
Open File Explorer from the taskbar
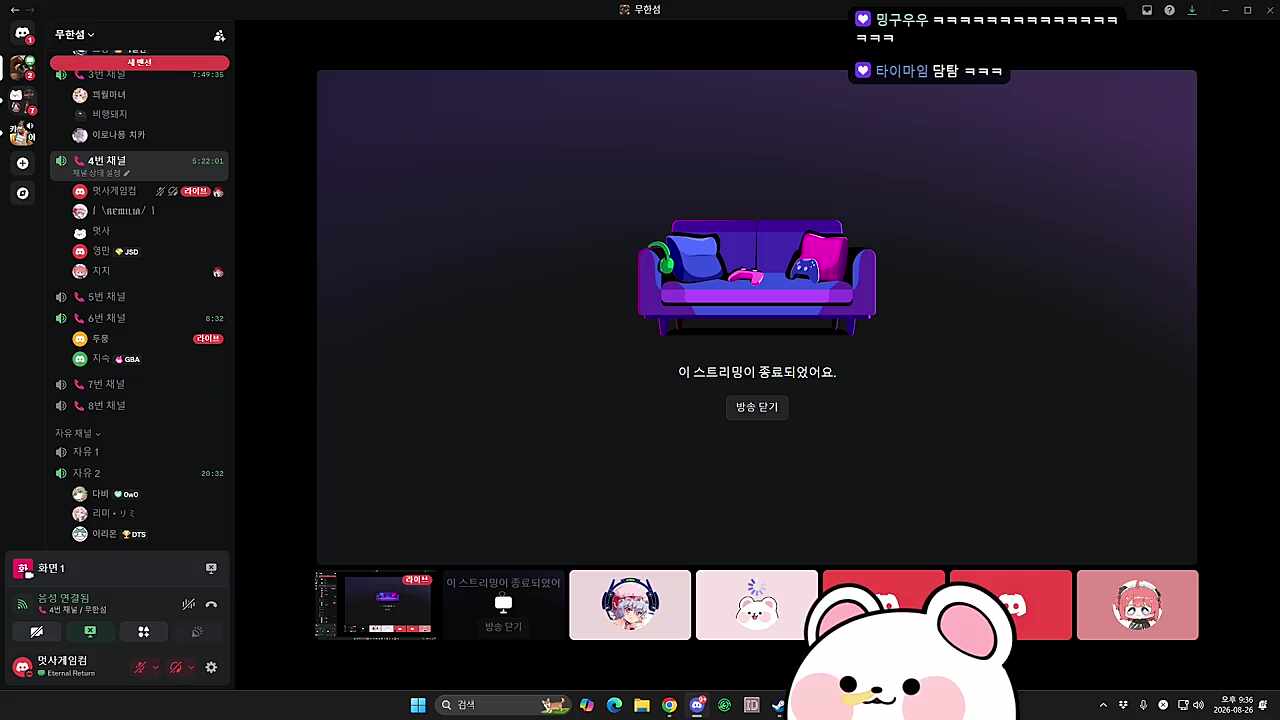(x=642, y=705)
